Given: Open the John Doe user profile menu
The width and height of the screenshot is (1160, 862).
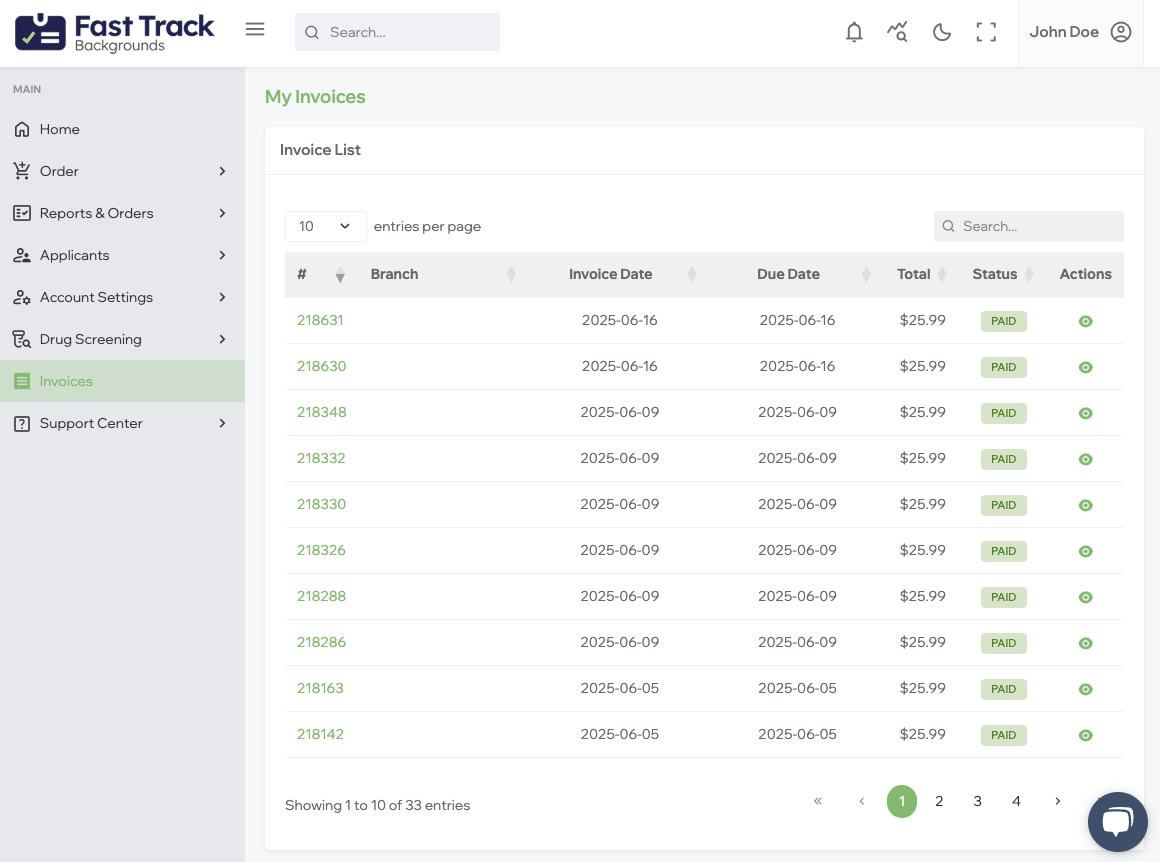Looking at the screenshot, I should (x=1080, y=32).
